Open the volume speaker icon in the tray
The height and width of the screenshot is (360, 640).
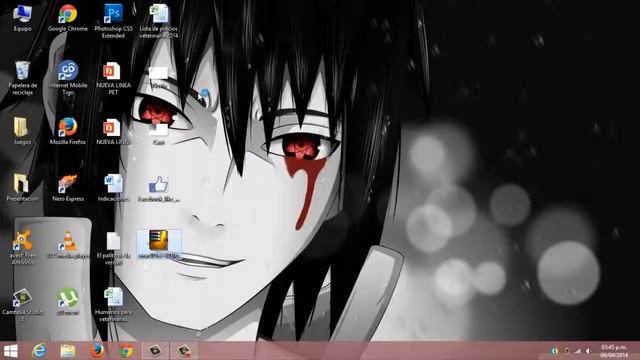(x=588, y=351)
